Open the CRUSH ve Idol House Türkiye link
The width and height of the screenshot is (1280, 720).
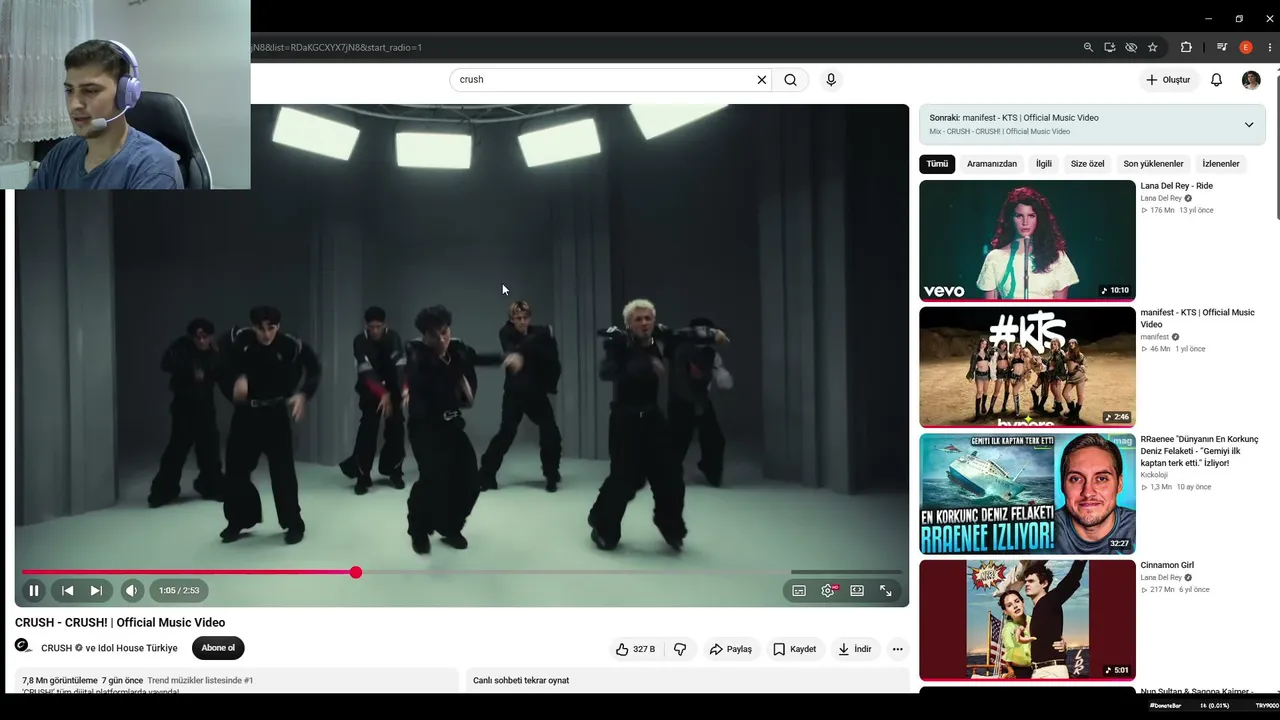click(x=109, y=648)
